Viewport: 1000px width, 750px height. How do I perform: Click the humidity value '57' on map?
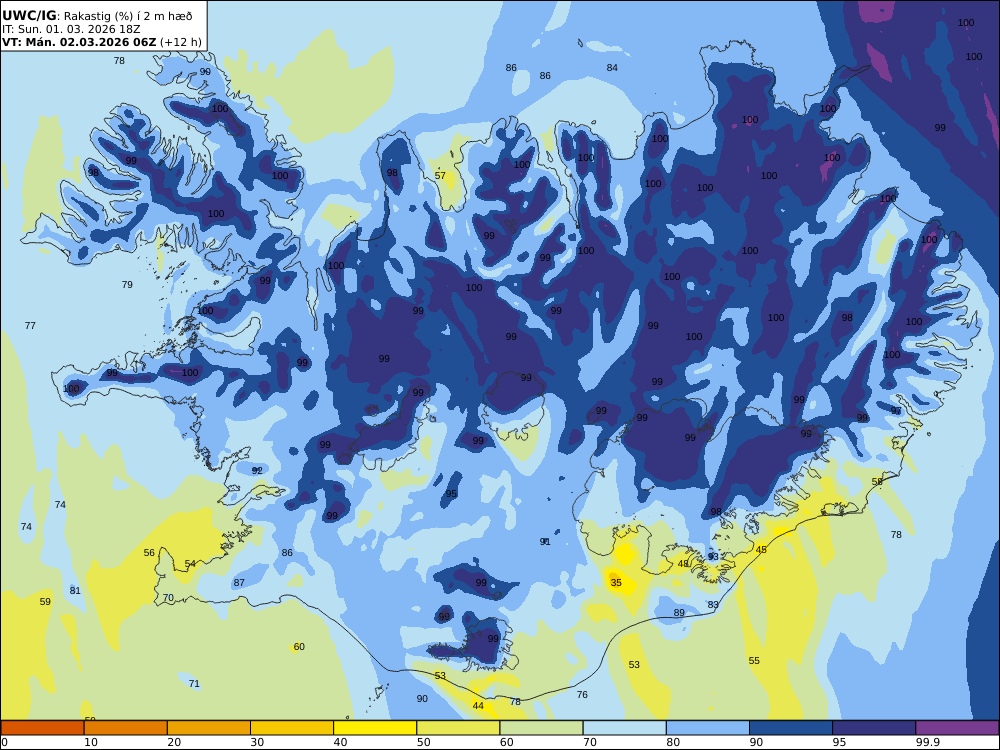(440, 176)
